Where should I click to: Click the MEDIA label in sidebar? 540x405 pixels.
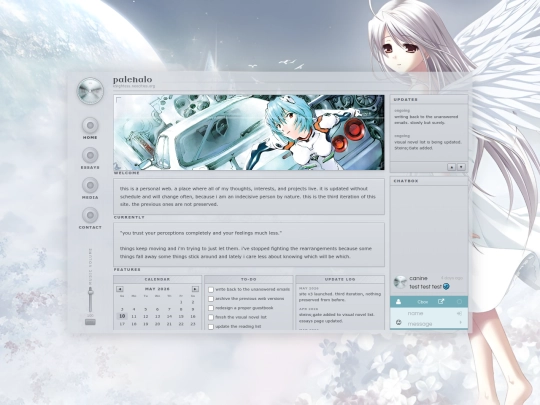(90, 197)
